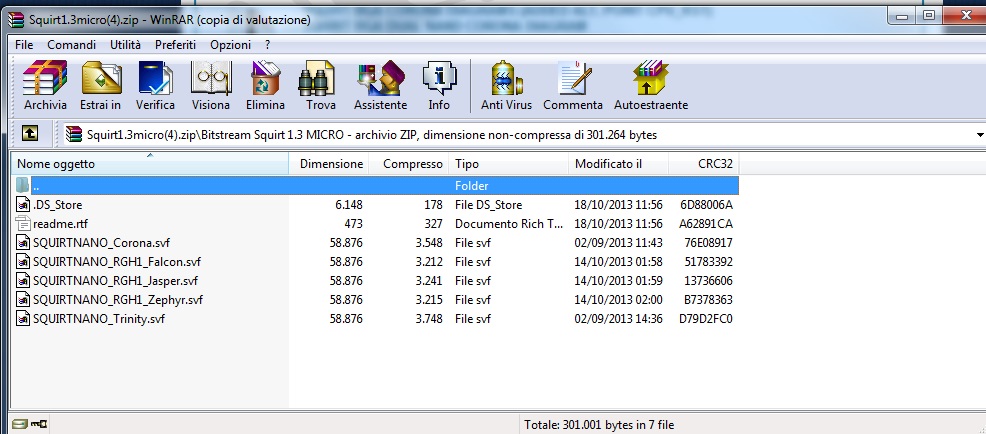Open the File menu
This screenshot has height=434, width=986.
24,45
